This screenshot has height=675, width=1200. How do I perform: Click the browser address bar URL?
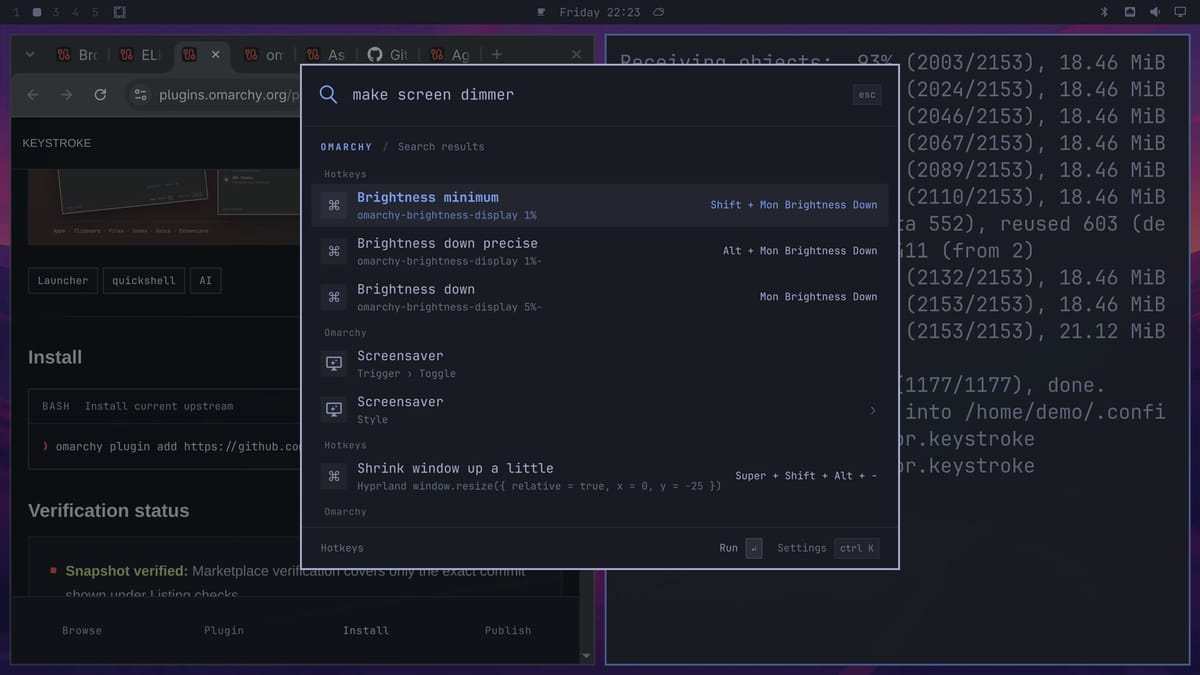[229, 95]
